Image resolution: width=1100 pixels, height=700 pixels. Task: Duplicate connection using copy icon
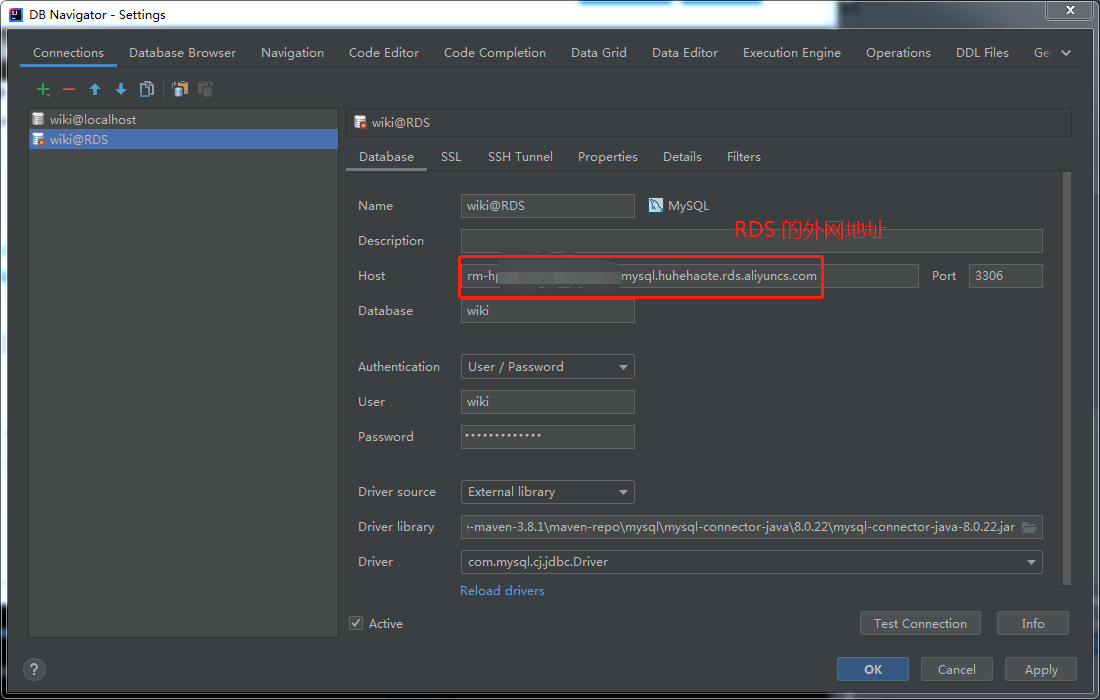point(147,89)
